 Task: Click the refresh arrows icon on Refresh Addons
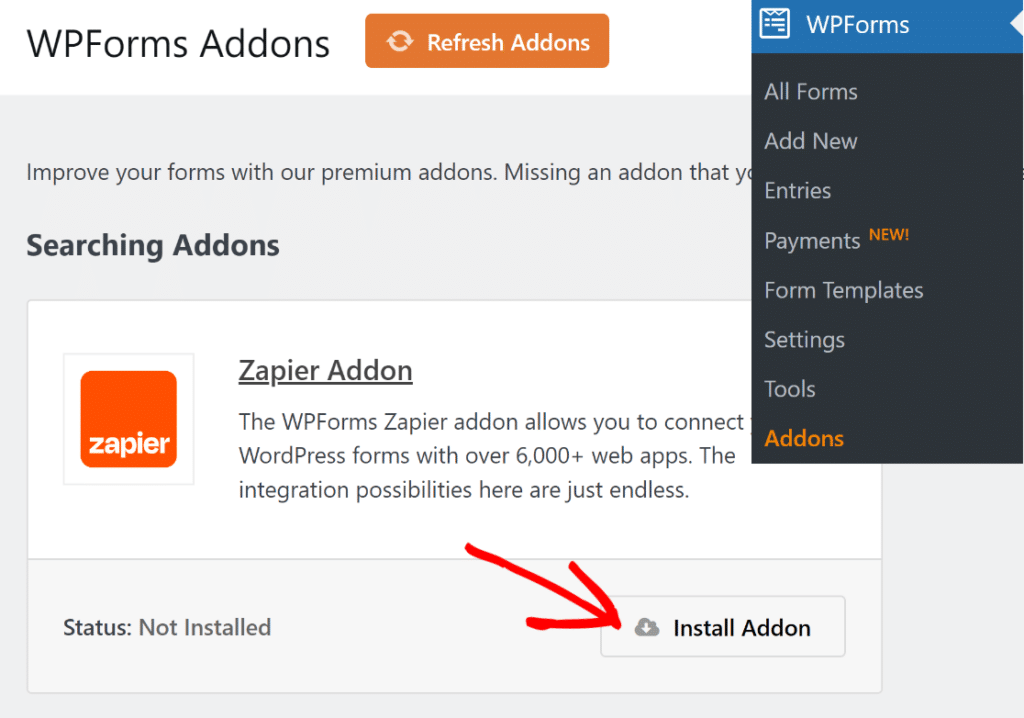point(401,42)
